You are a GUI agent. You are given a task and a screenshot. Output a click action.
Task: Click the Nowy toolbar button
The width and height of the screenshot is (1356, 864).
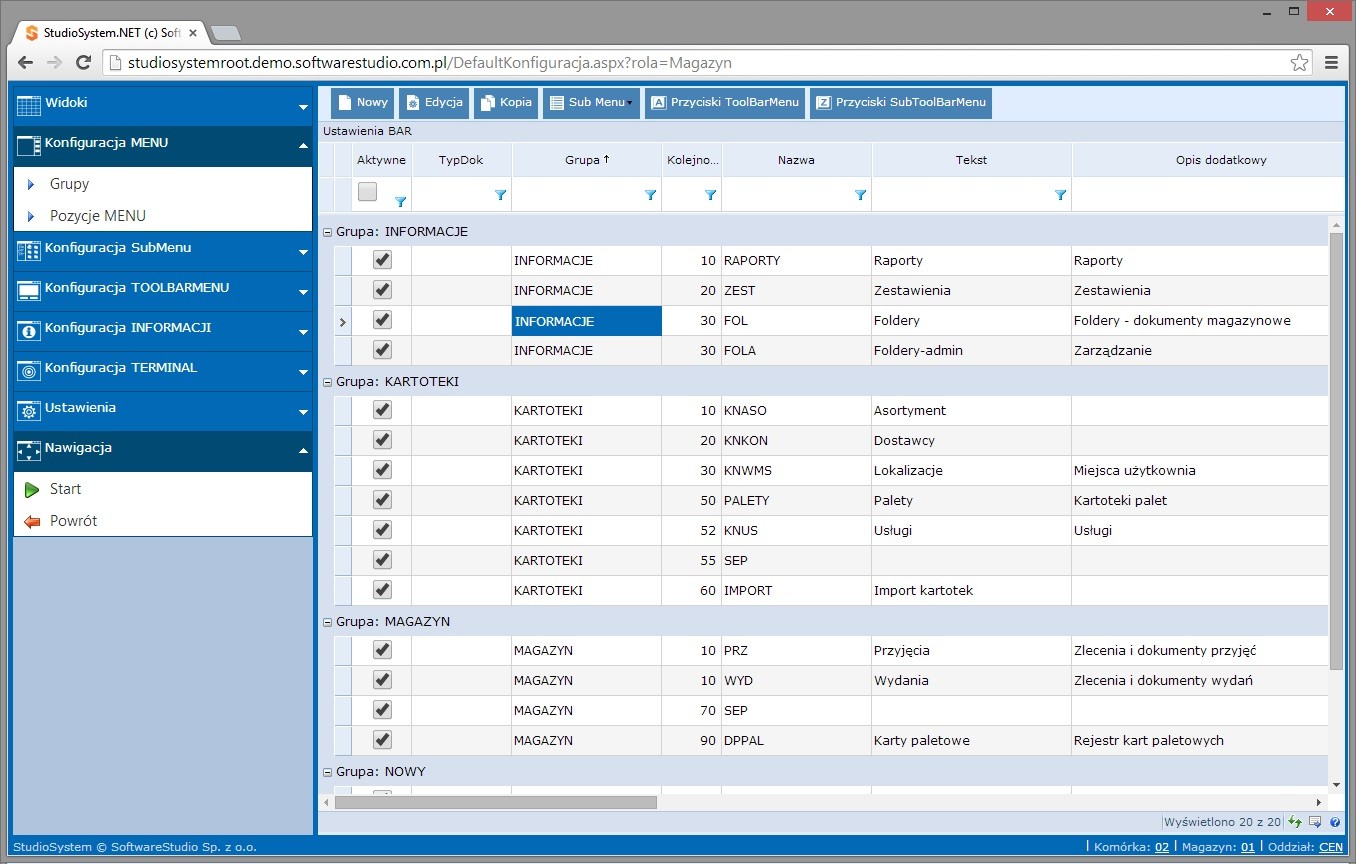(362, 103)
